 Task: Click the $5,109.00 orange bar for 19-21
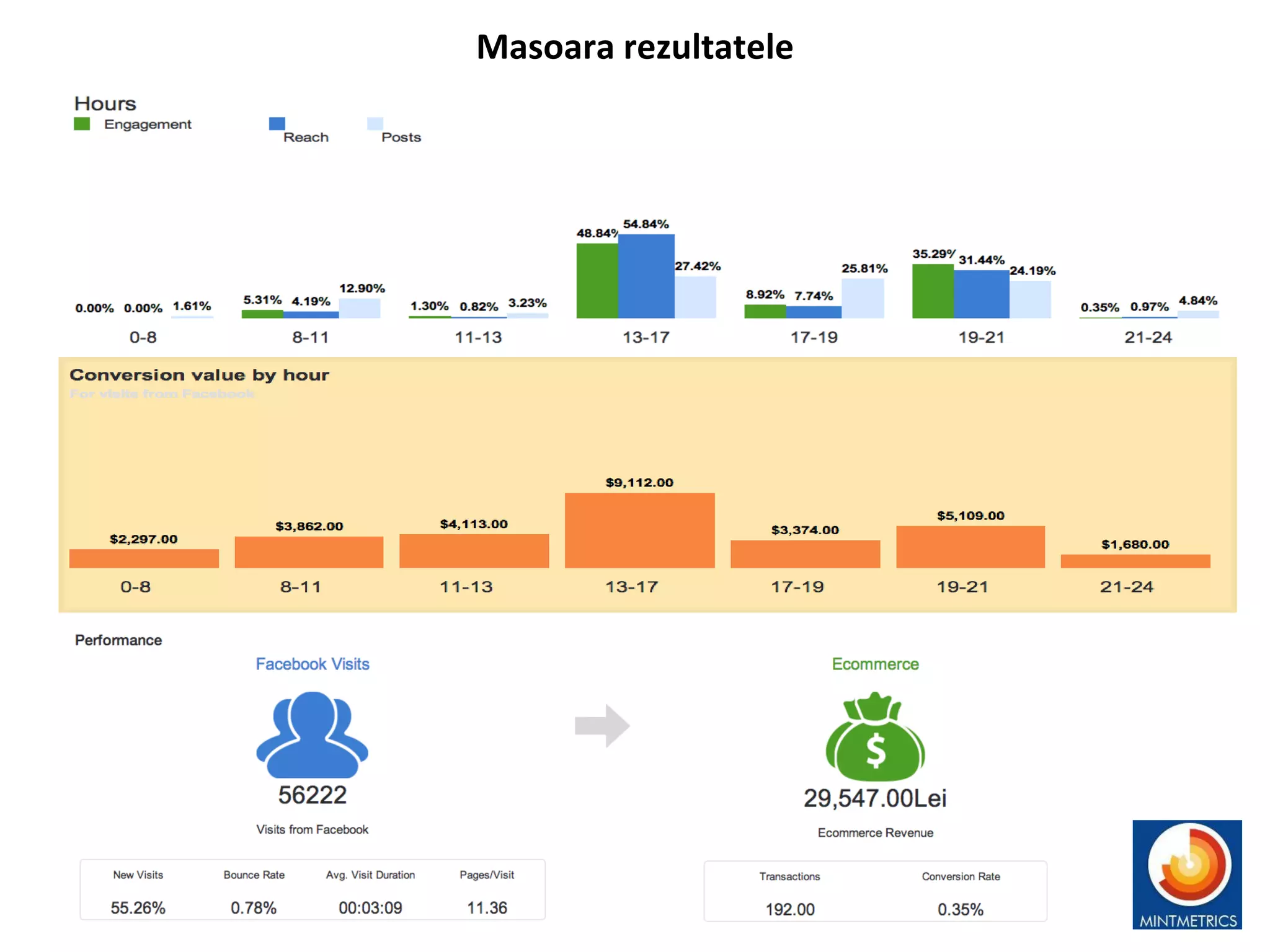click(x=970, y=547)
